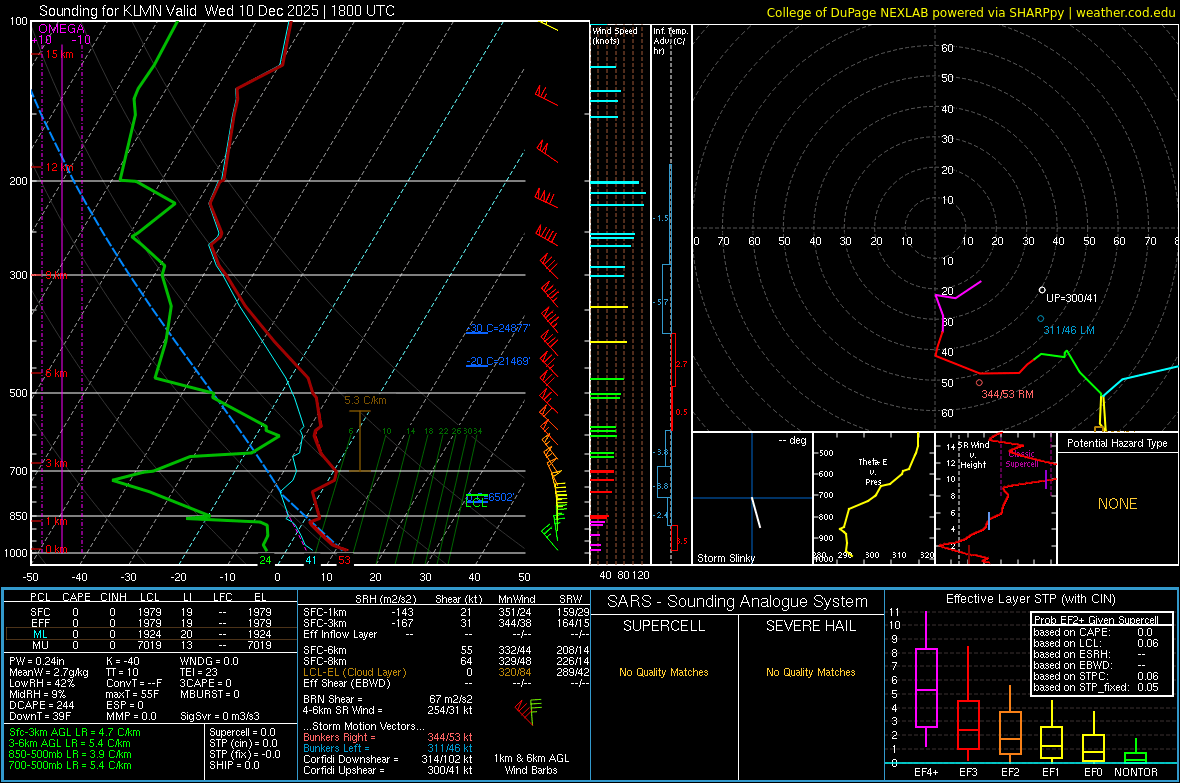Click the Classic Supercell label in SR Wind inset
1180x783 pixels.
click(x=1021, y=459)
